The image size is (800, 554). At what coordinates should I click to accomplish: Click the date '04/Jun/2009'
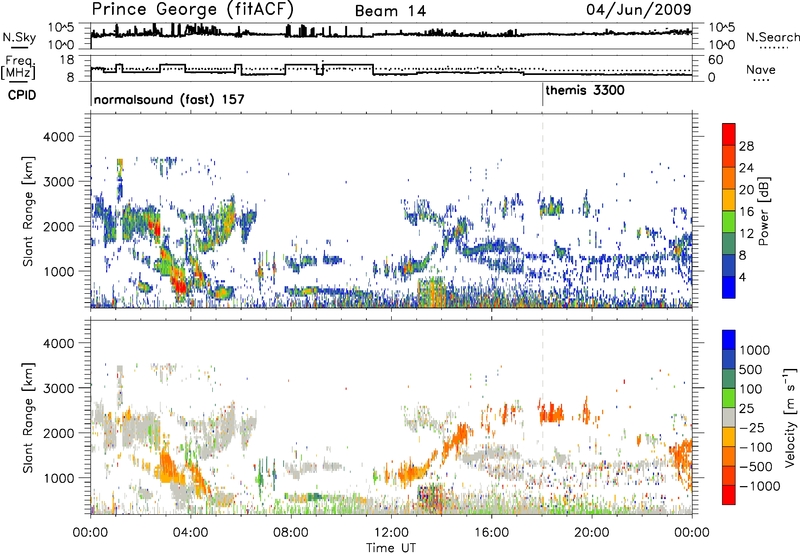tap(639, 9)
